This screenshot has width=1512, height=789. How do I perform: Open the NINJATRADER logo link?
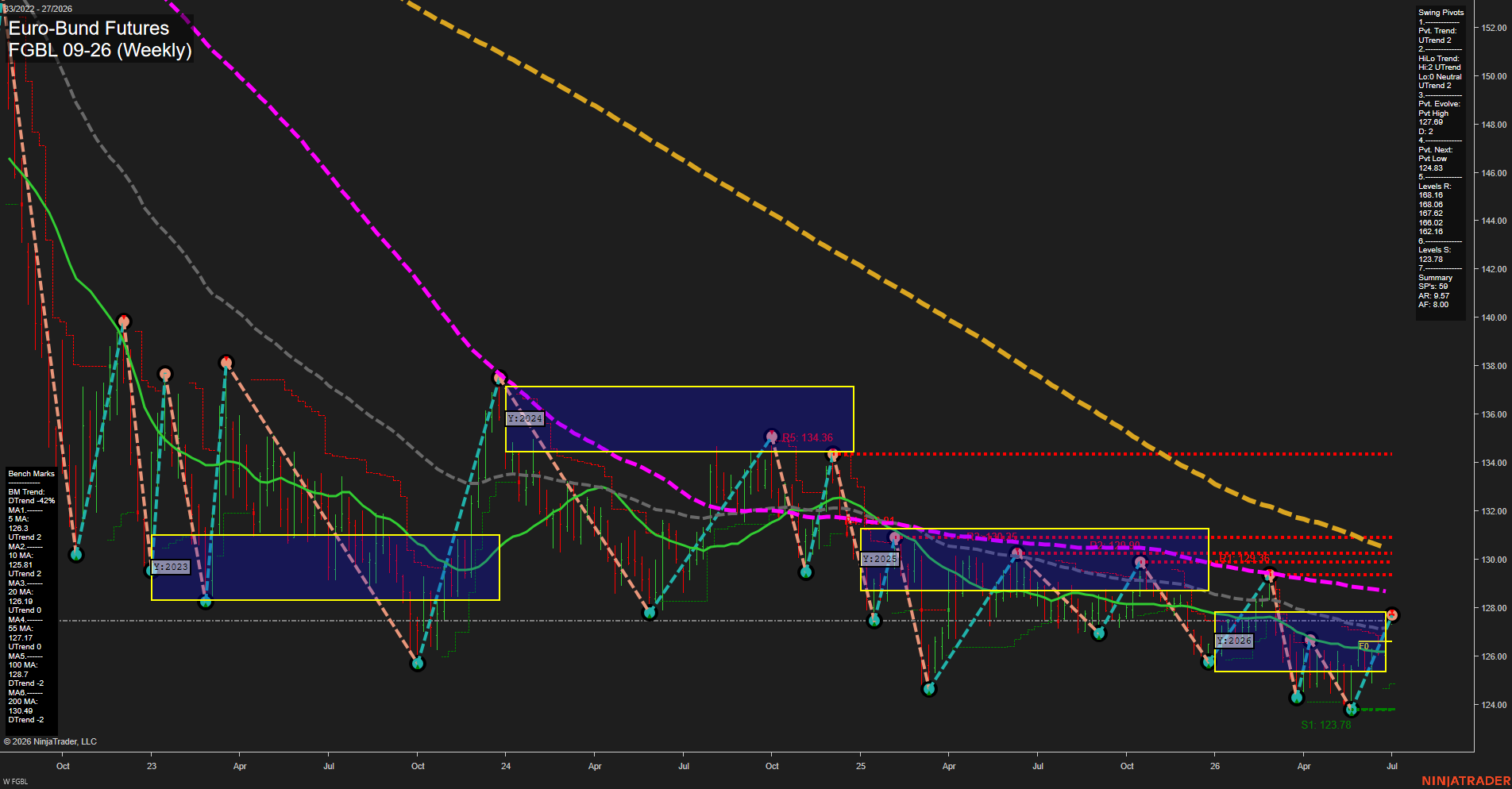coord(1465,781)
